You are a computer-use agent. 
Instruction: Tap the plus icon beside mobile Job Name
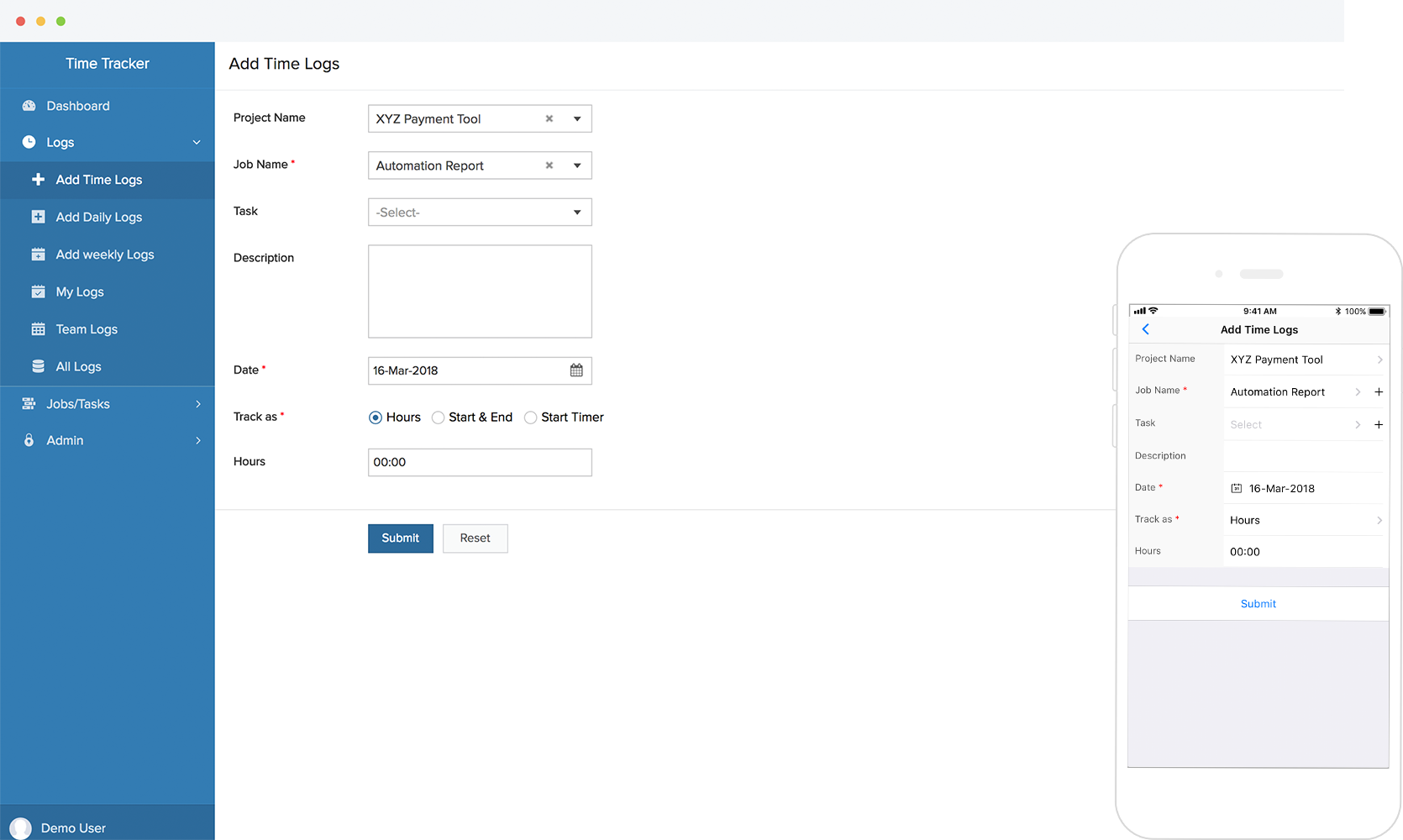point(1379,392)
